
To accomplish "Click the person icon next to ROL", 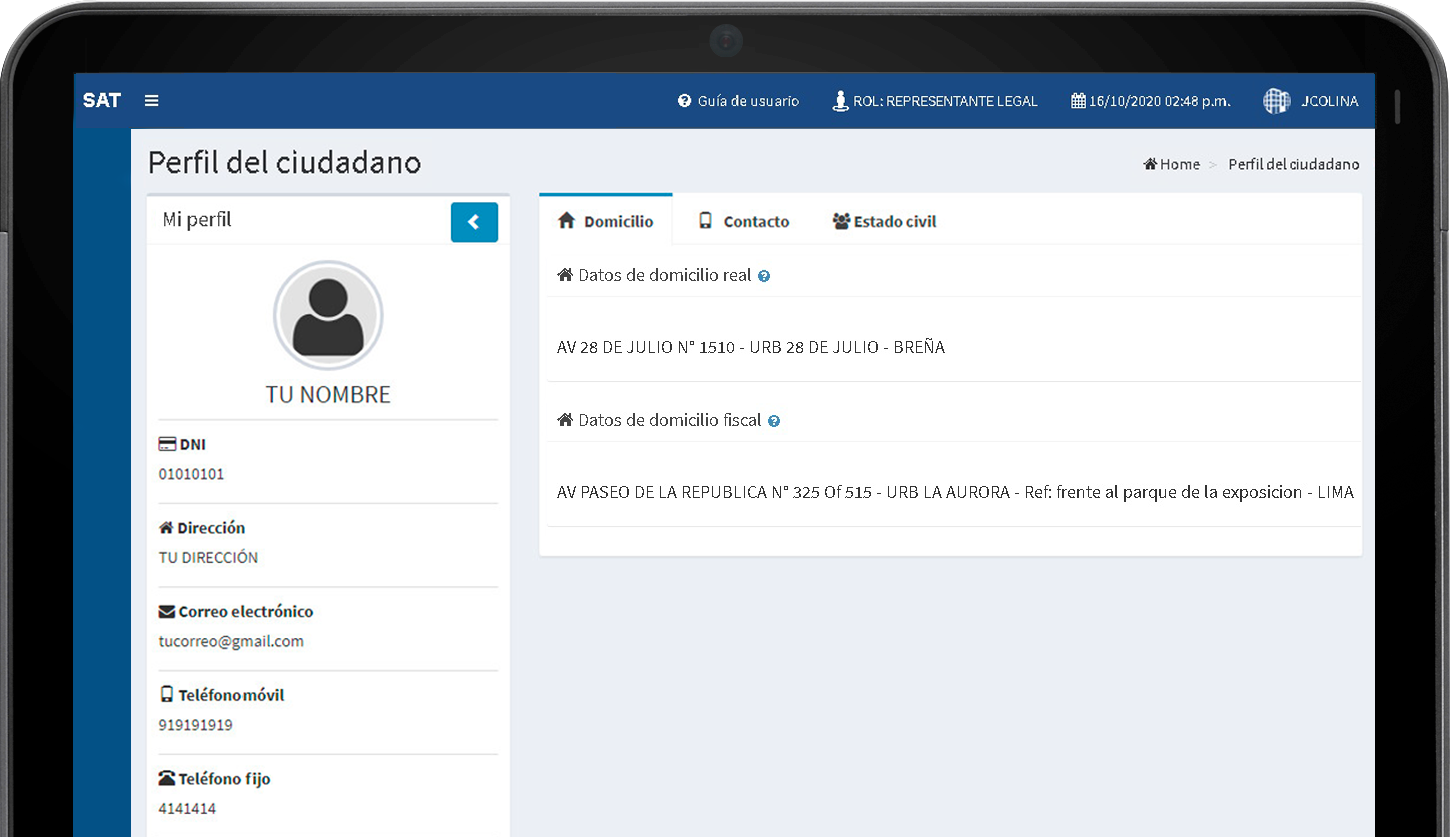I will coord(840,101).
